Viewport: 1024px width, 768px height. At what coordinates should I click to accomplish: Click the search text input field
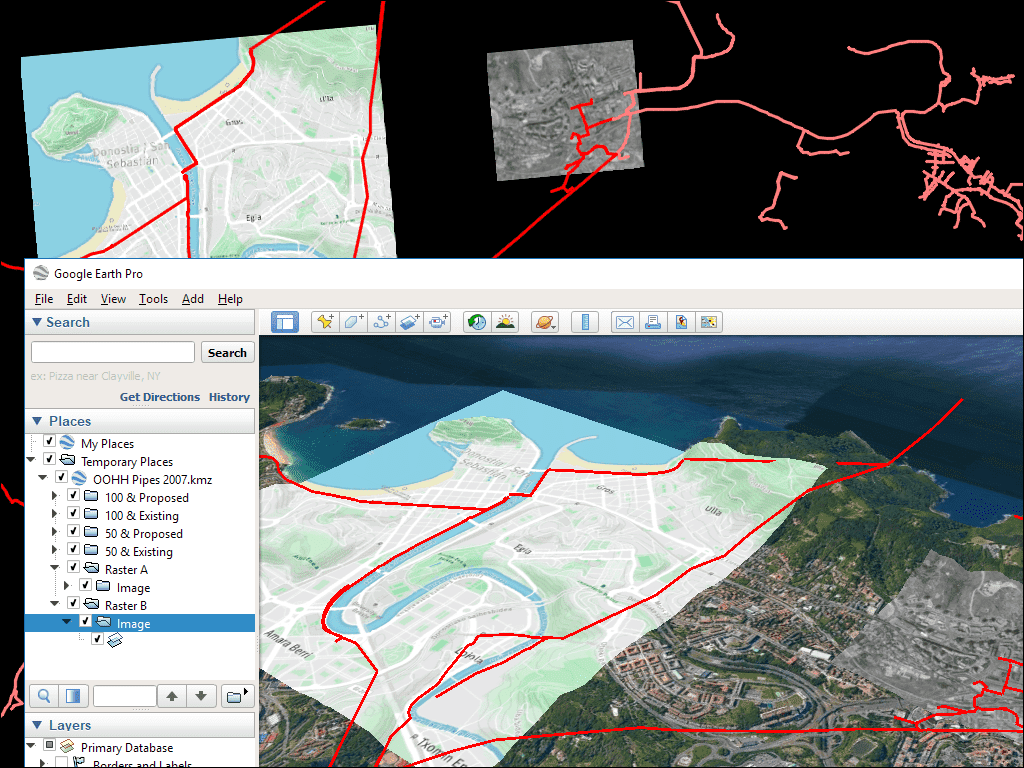[113, 352]
